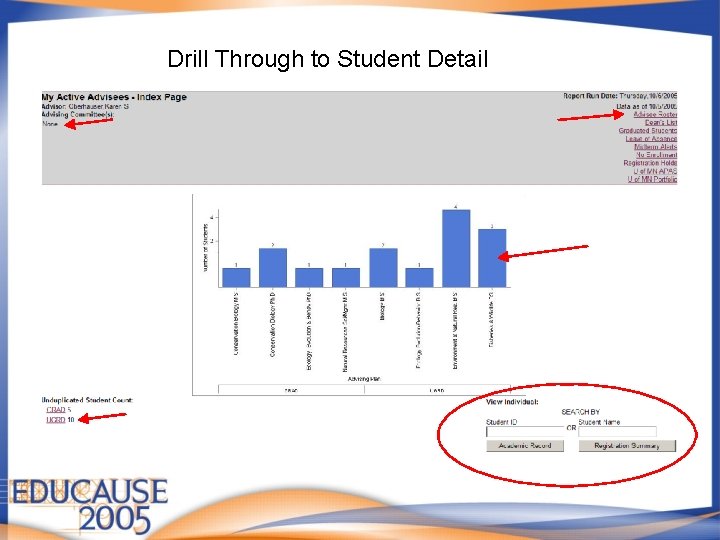This screenshot has height=540, width=720.
Task: Click the Academic Record button
Action: coord(525,445)
